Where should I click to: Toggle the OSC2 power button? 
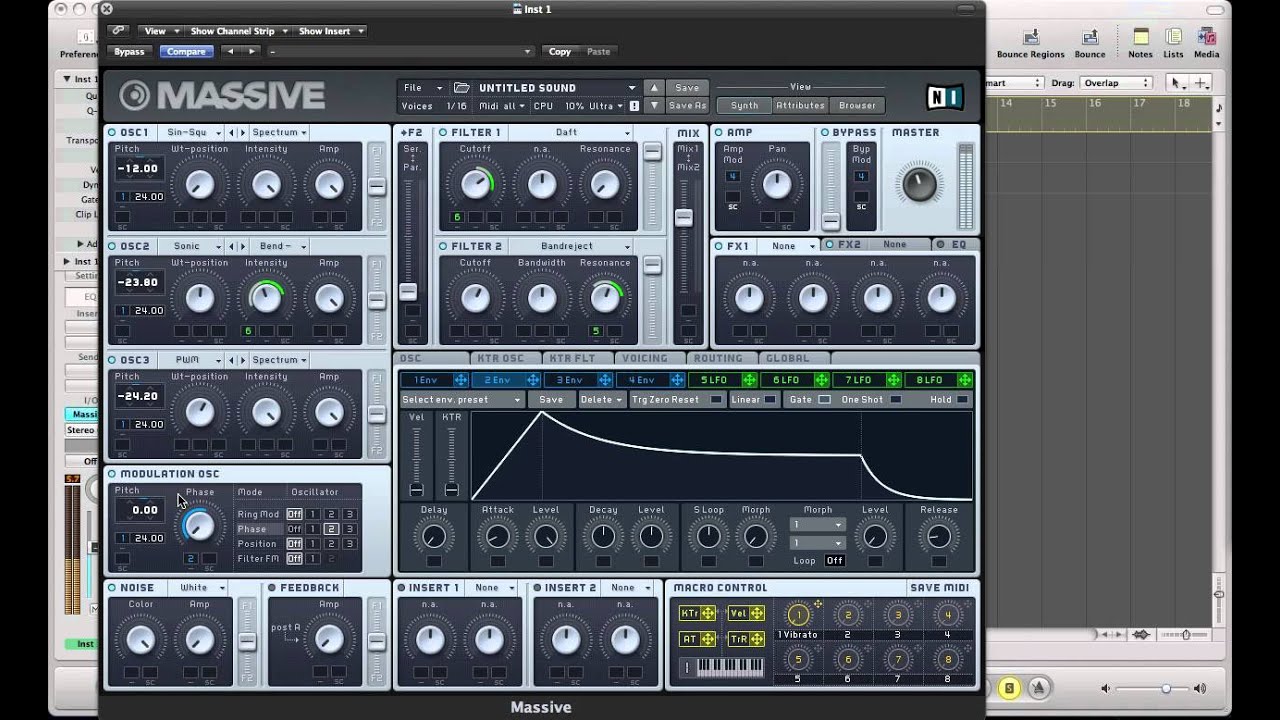[x=112, y=246]
